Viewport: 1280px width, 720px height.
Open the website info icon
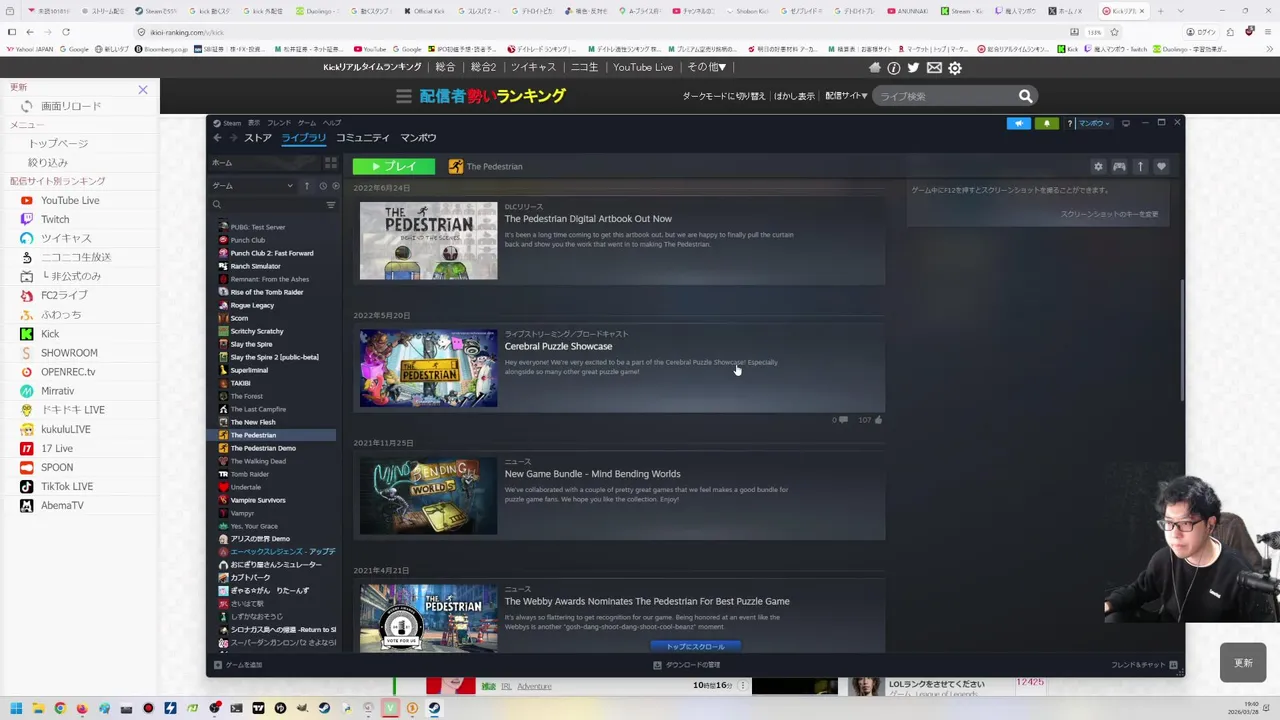click(x=894, y=67)
